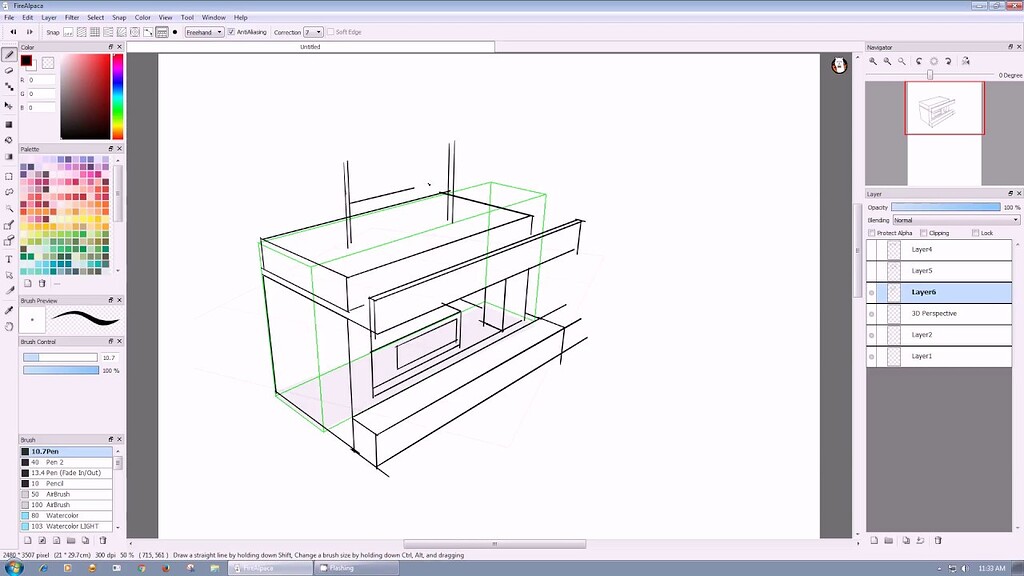
Task: Activate the Eyedropper tool
Action: coord(9,310)
